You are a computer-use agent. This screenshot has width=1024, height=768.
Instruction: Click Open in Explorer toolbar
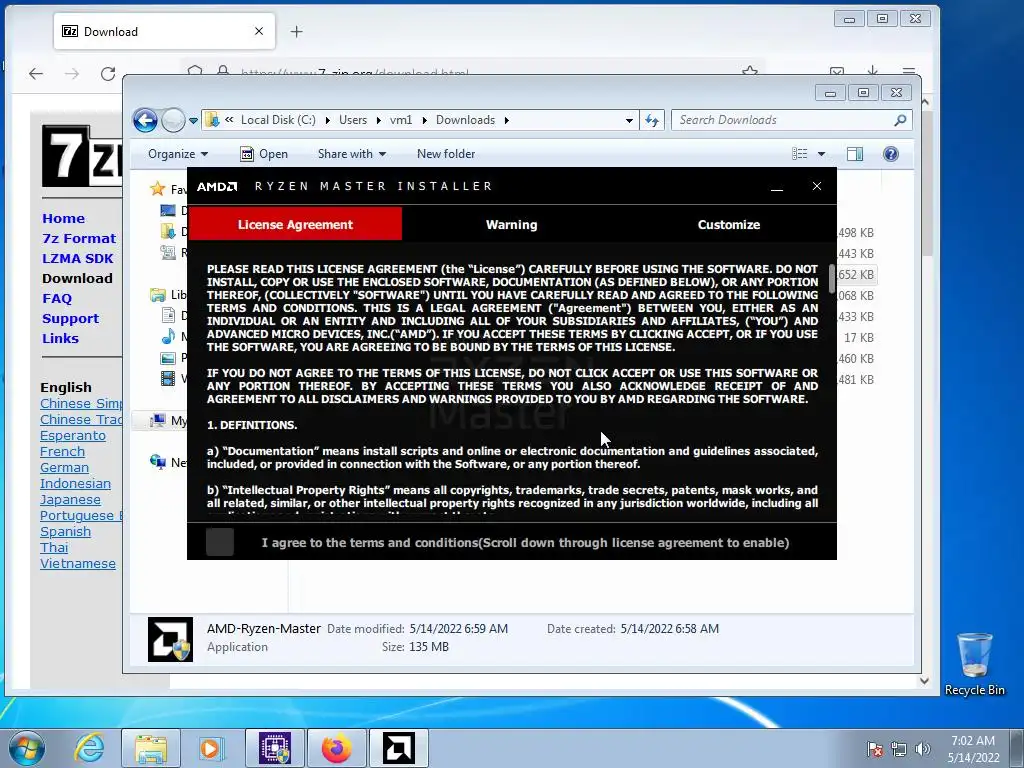[x=264, y=154]
